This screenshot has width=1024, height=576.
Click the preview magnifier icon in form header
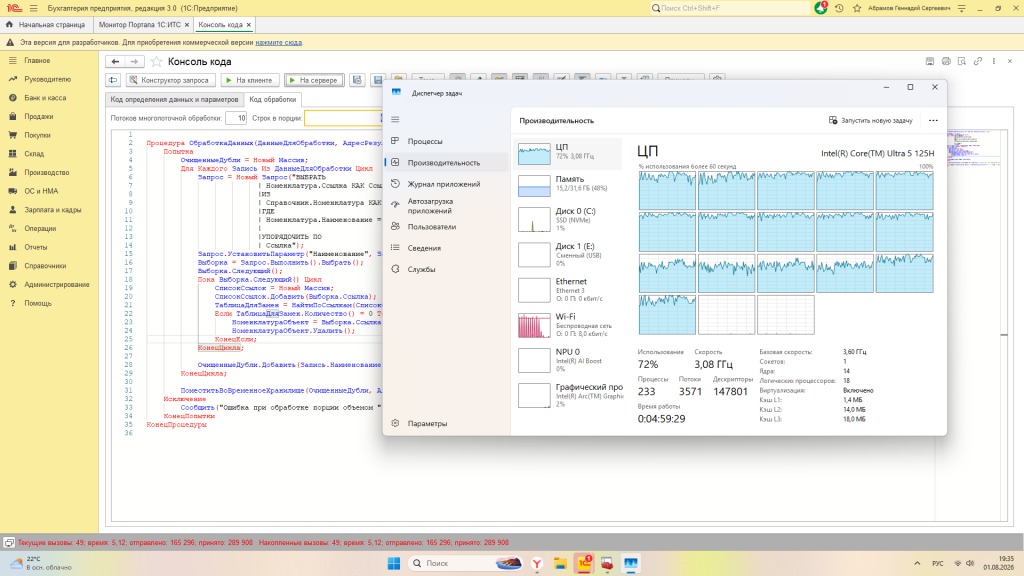pyautogui.click(x=962, y=61)
